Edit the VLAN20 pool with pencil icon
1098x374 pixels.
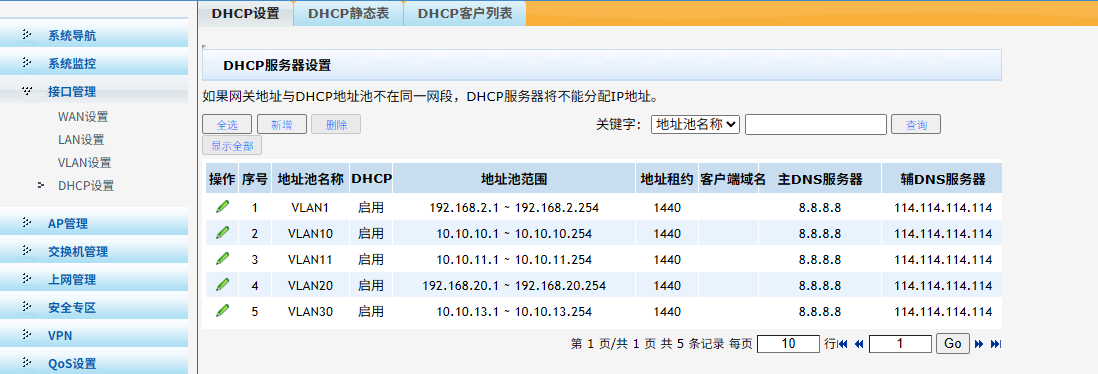pos(223,284)
